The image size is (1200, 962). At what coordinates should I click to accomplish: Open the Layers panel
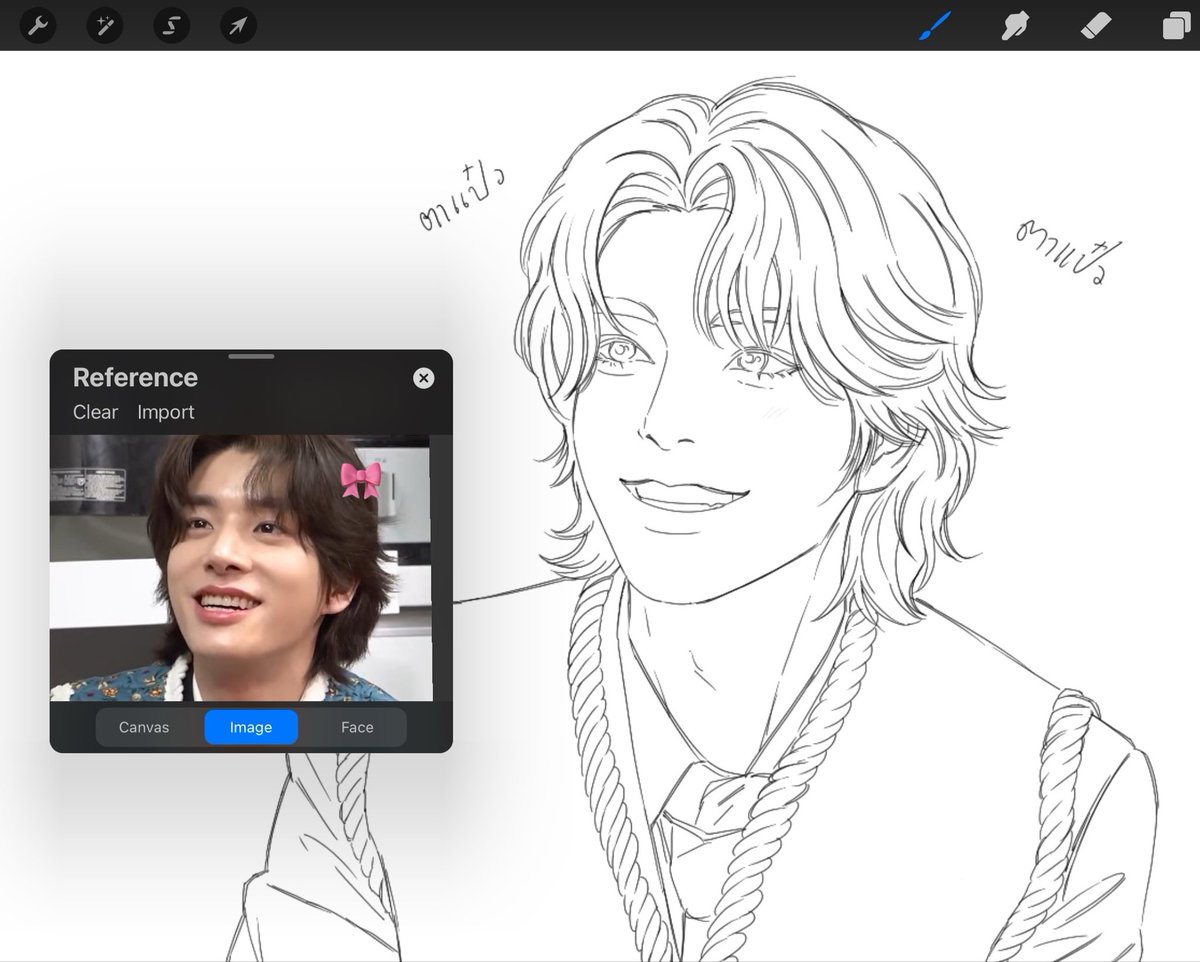[1176, 26]
